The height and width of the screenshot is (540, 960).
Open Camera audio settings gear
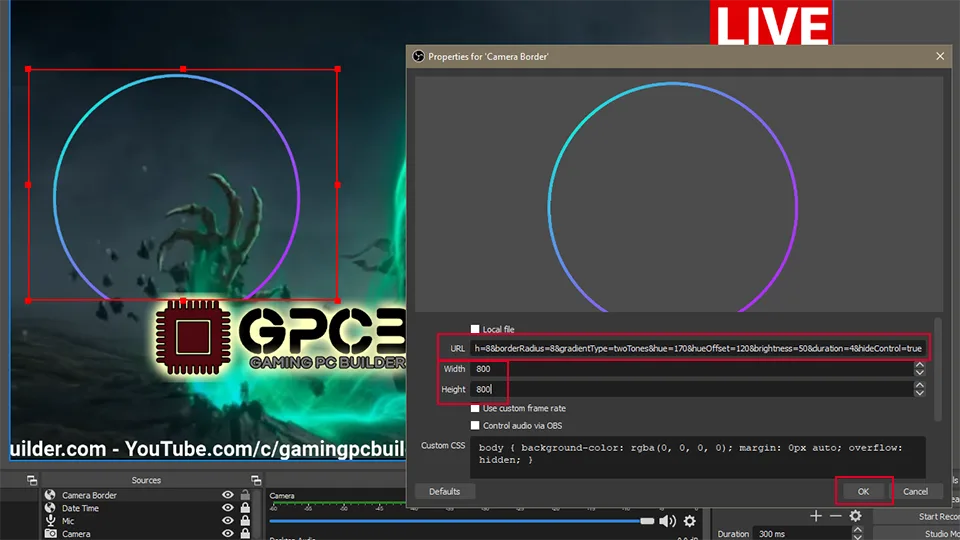point(689,521)
